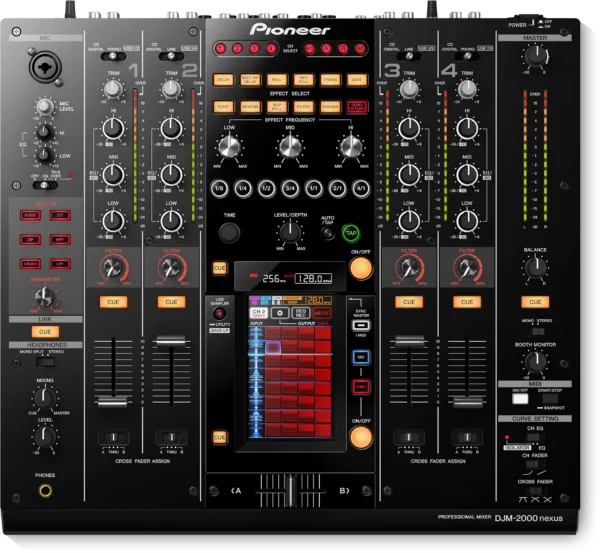Choose the 1/1 beat button
The image size is (600, 553).
click(x=314, y=188)
